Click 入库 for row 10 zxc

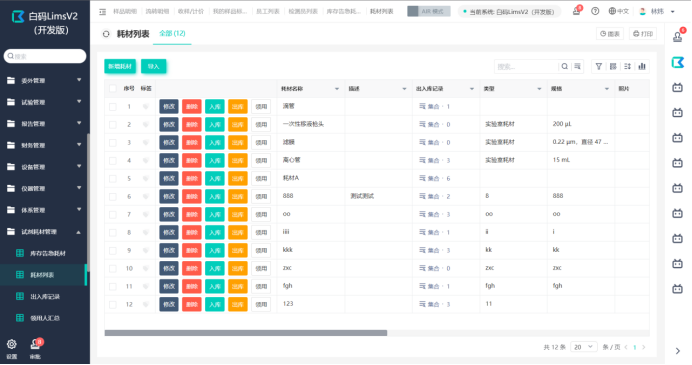214,268
